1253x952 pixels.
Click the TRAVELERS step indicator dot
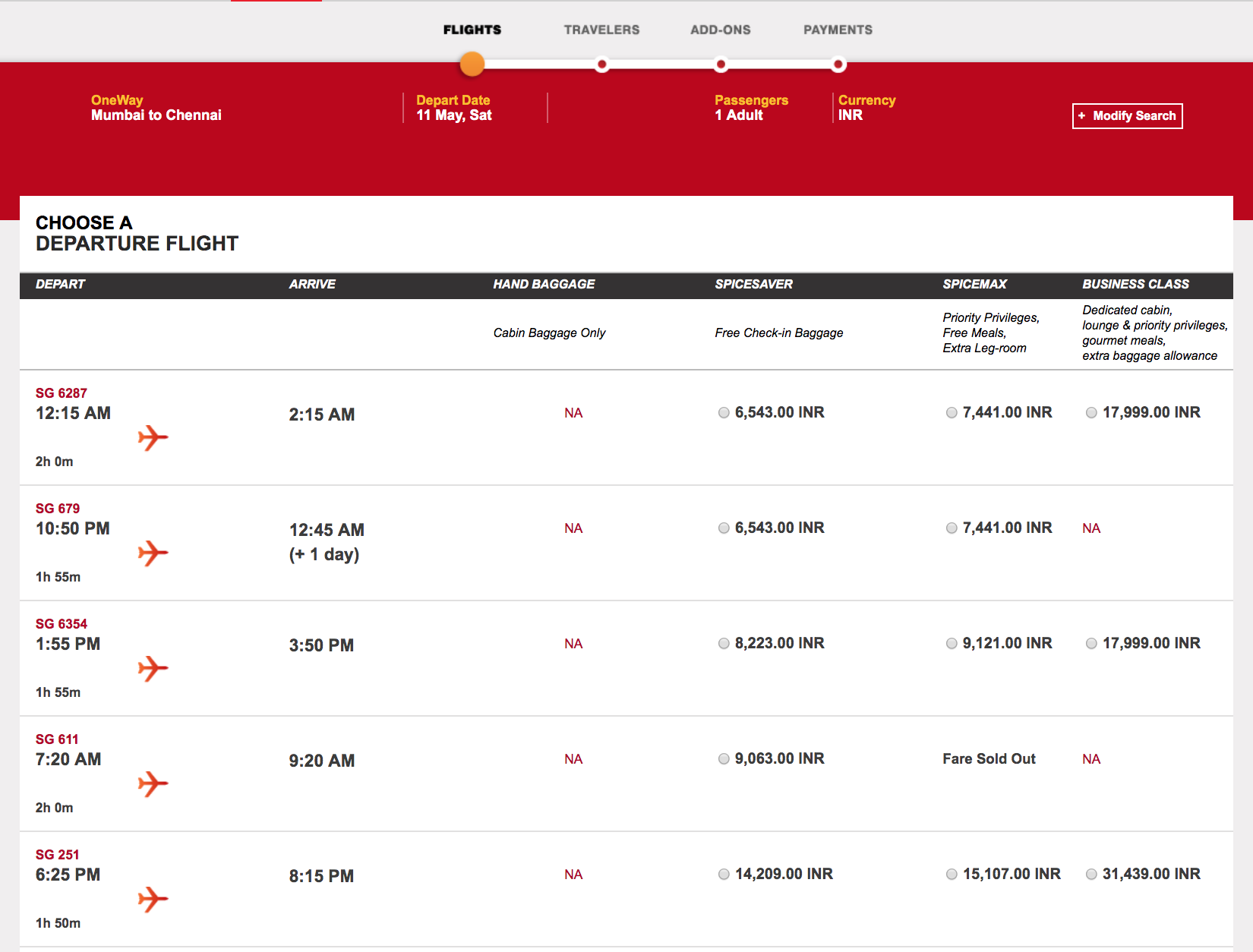point(602,65)
